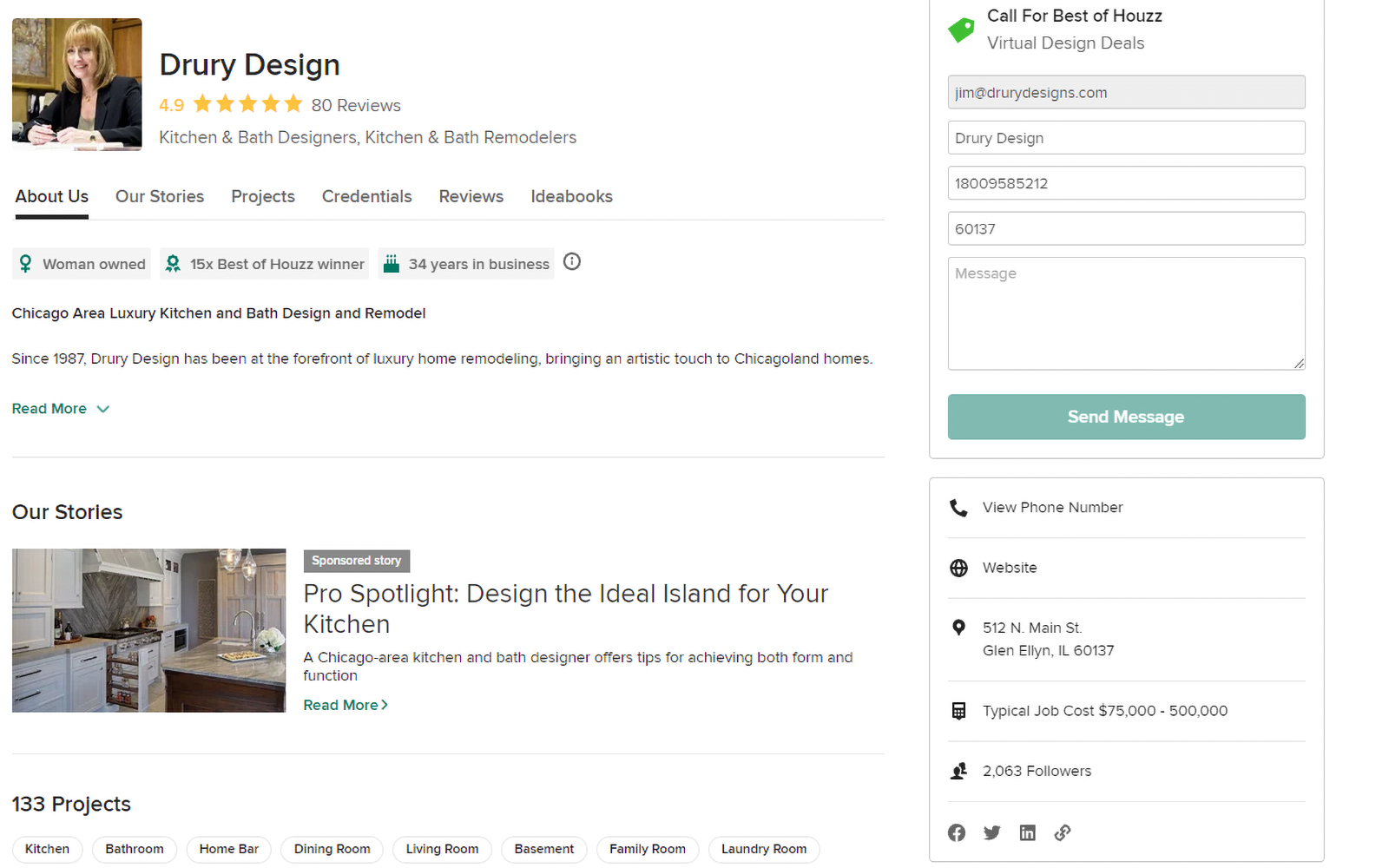The height and width of the screenshot is (868, 1389).
Task: Click the globe website icon
Action: (x=958, y=568)
